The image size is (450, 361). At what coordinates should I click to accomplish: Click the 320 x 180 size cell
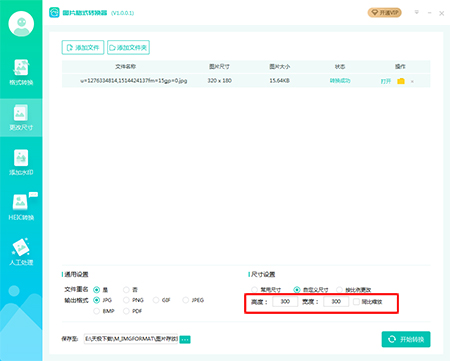pos(219,81)
